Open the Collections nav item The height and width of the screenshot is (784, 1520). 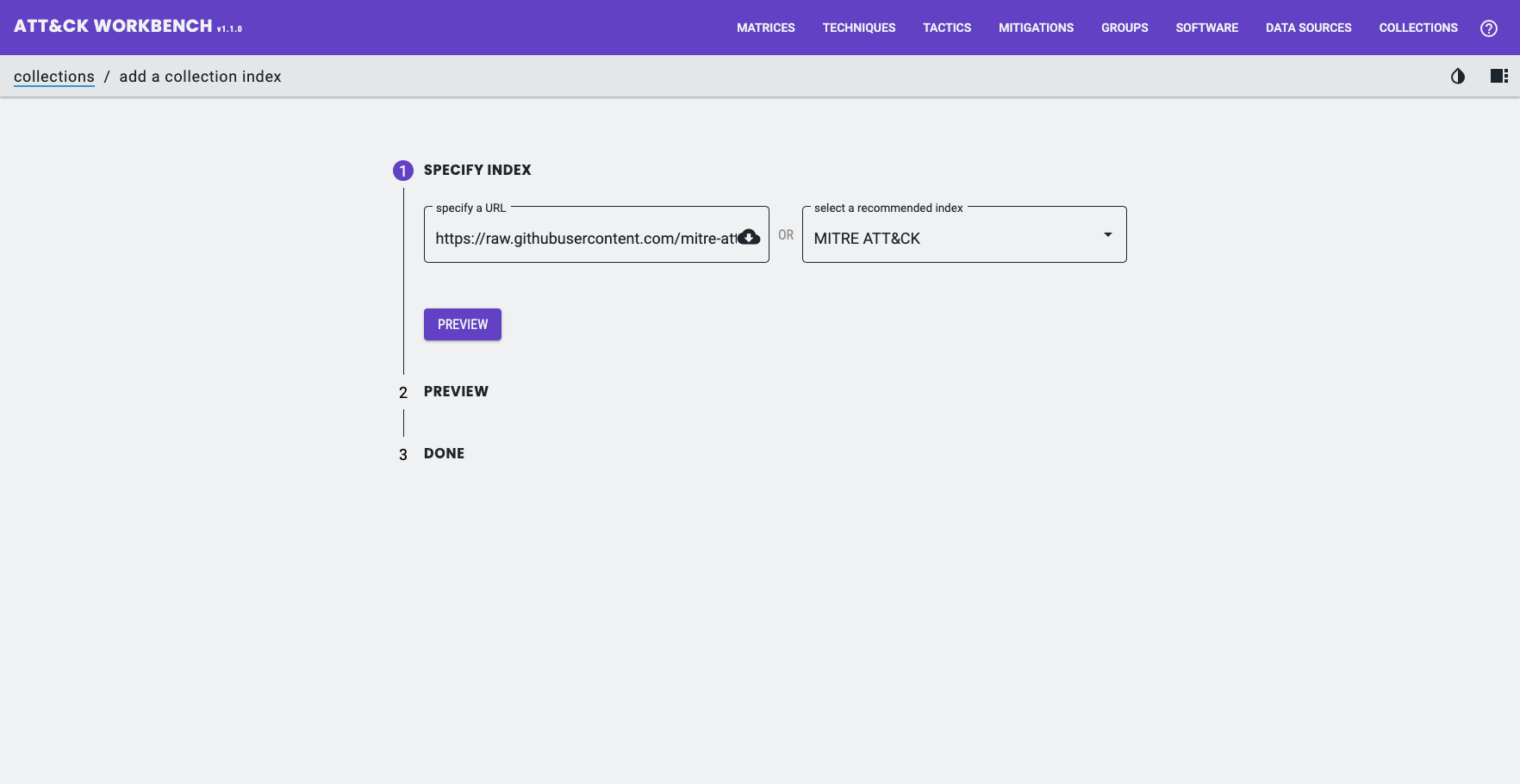pyautogui.click(x=1417, y=28)
